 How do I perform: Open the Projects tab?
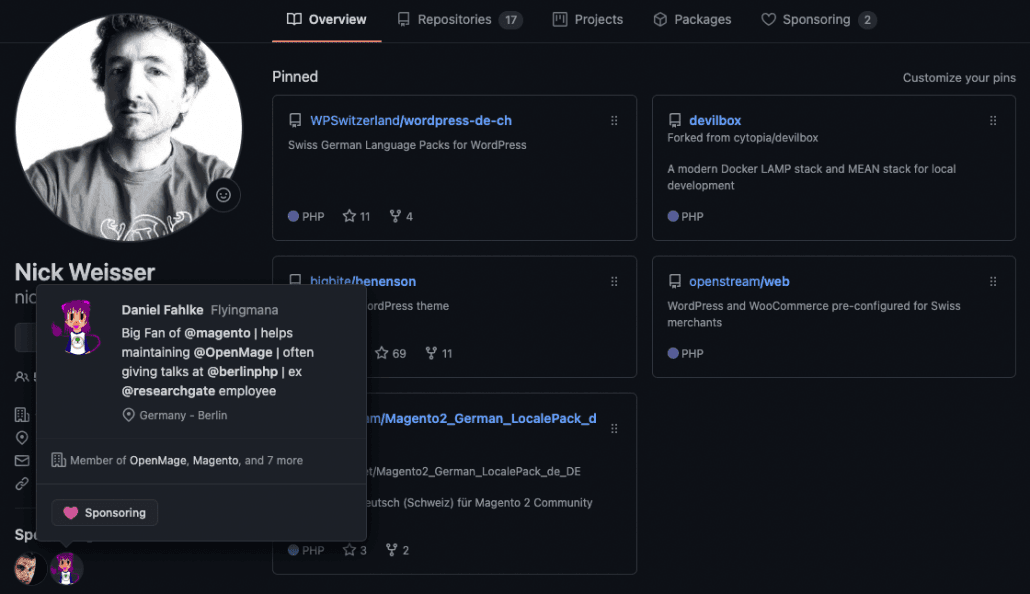tap(588, 19)
